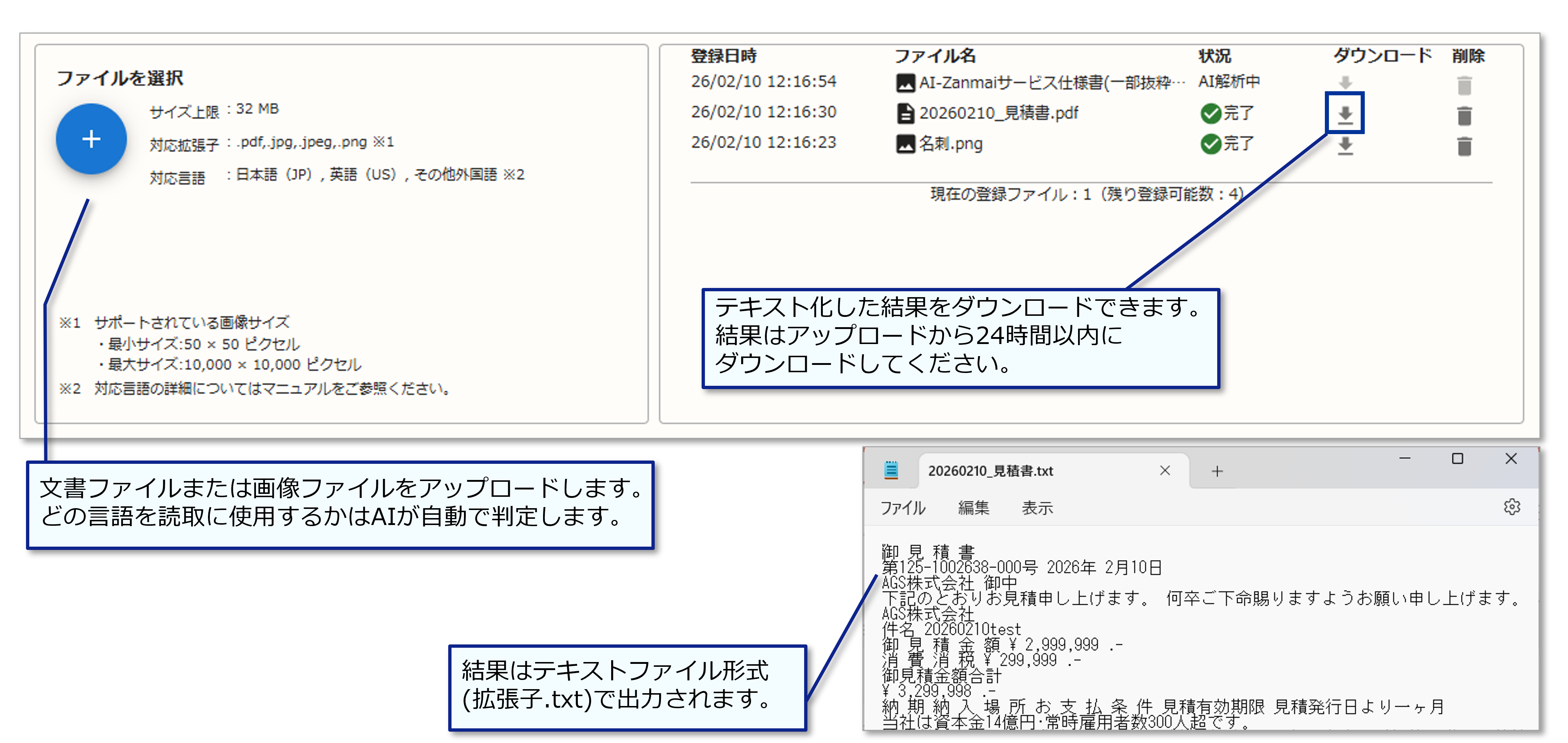Open the 編集 menu in Notepad
Screen dimensions: 1568x743
973,507
